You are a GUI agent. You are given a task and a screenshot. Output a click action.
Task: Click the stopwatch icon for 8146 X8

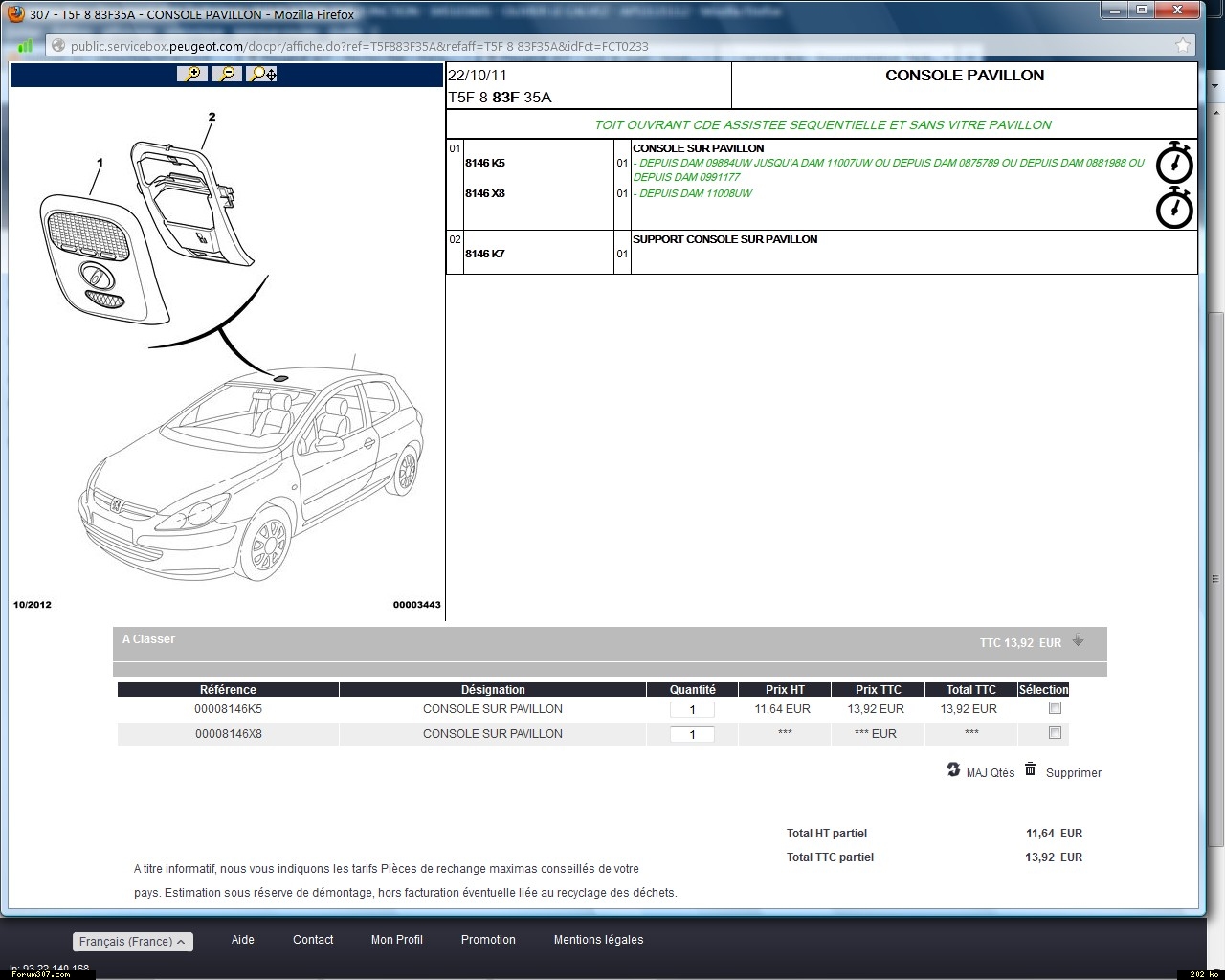1174,208
